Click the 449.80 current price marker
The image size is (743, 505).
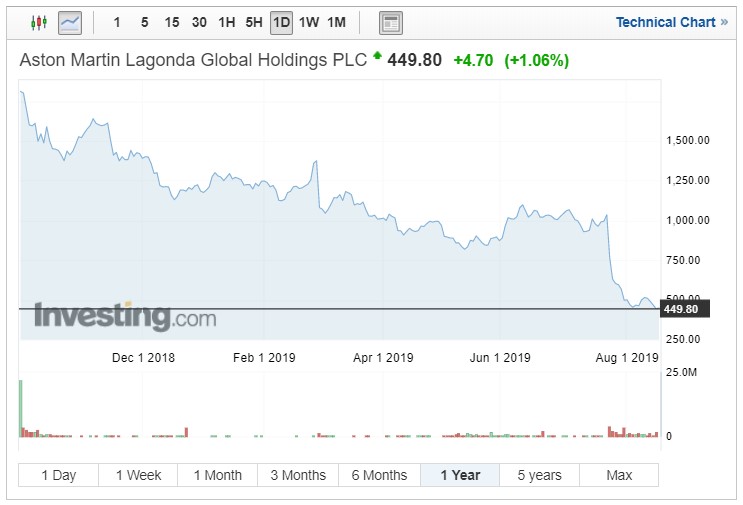(x=685, y=309)
